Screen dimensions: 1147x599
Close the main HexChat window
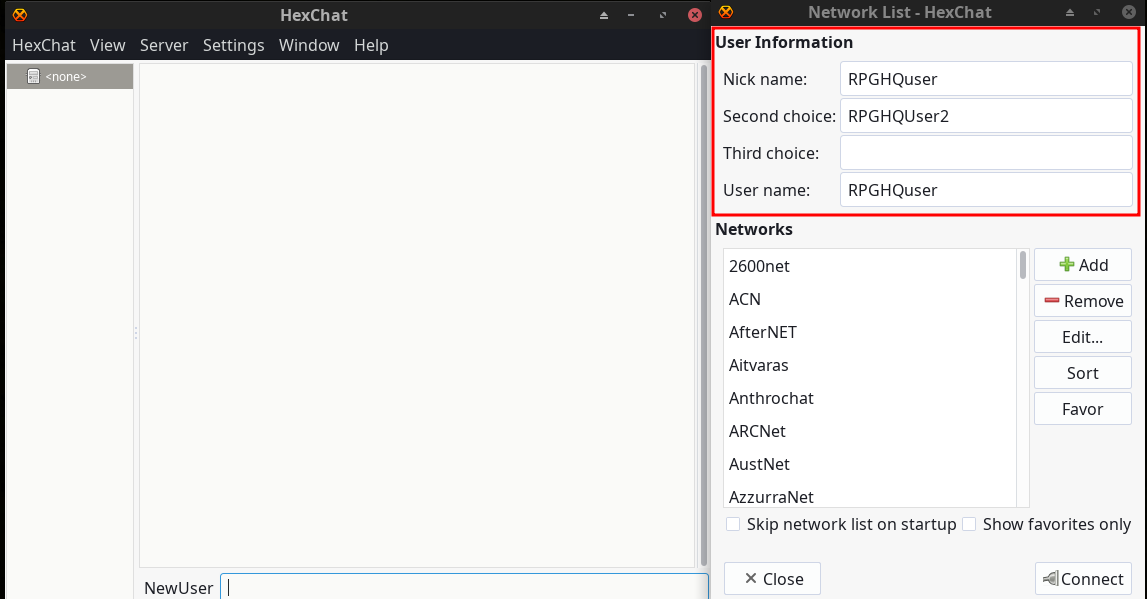tap(695, 15)
